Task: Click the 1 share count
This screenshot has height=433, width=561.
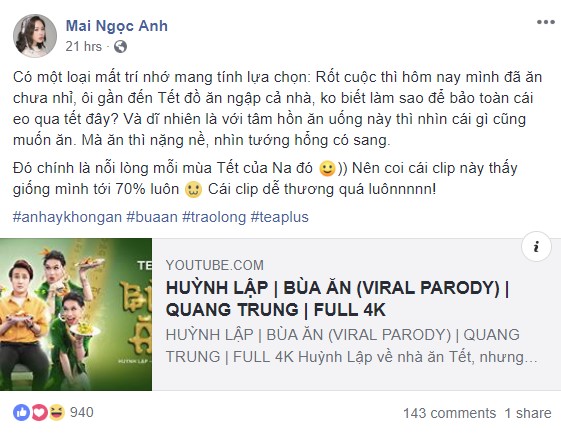Action: [528, 413]
